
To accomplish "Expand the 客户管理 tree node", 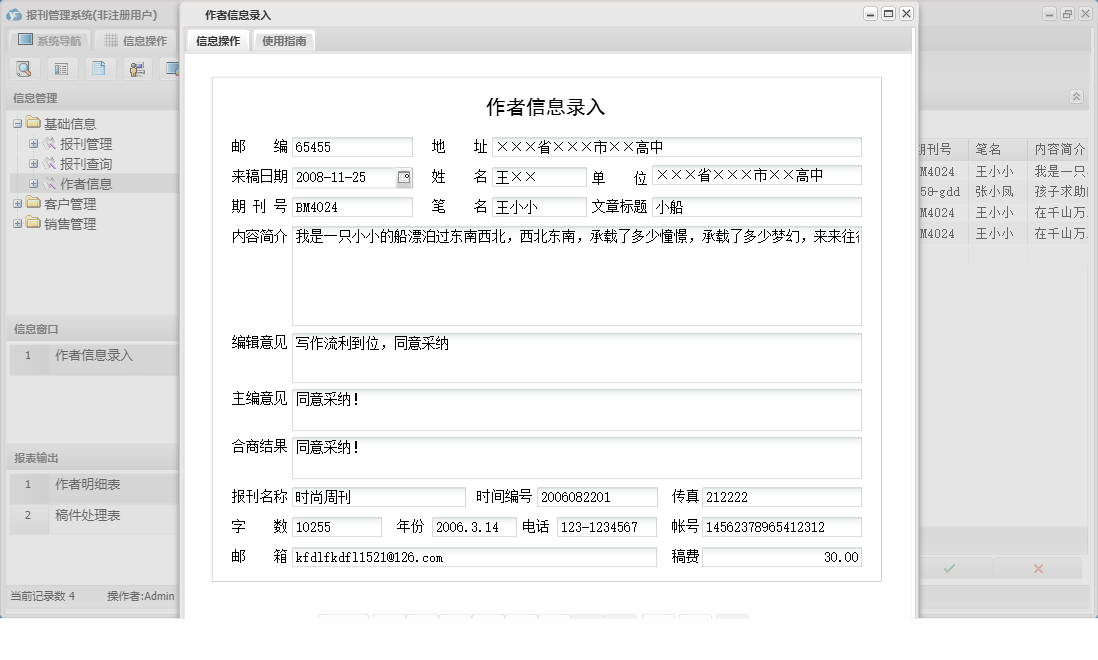I will [16, 203].
